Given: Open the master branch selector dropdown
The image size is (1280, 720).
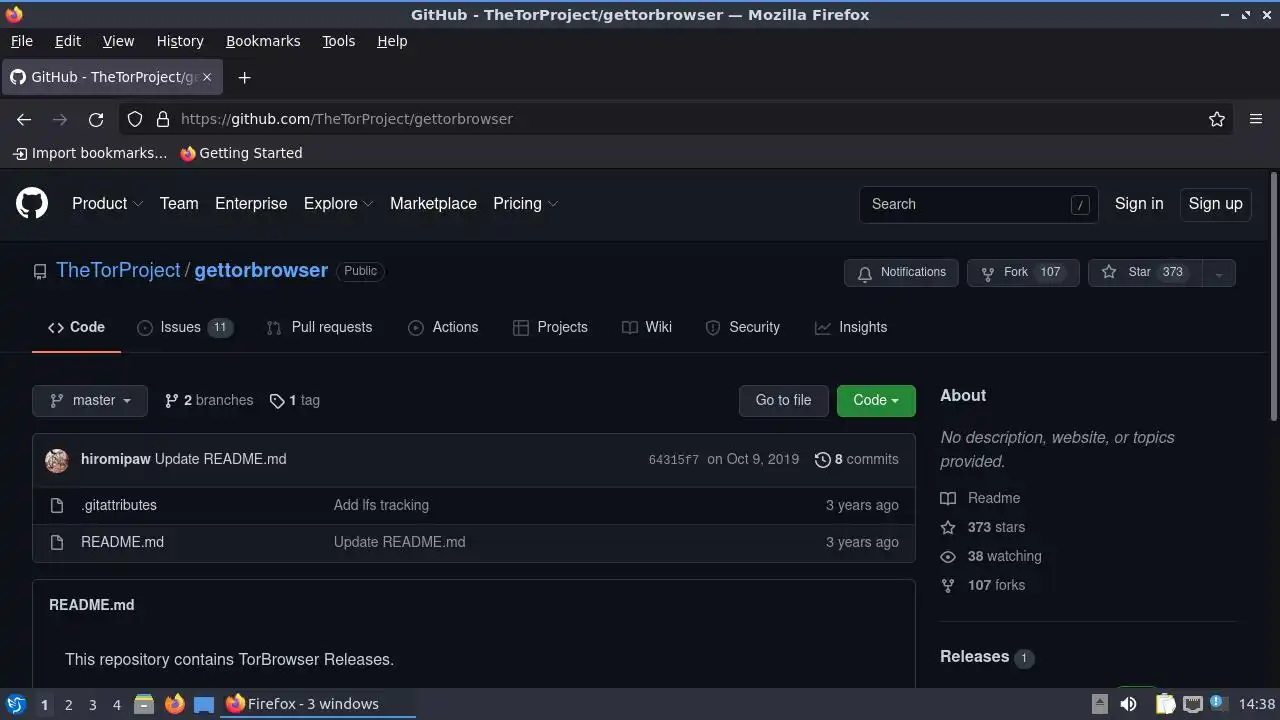Looking at the screenshot, I should (x=90, y=400).
